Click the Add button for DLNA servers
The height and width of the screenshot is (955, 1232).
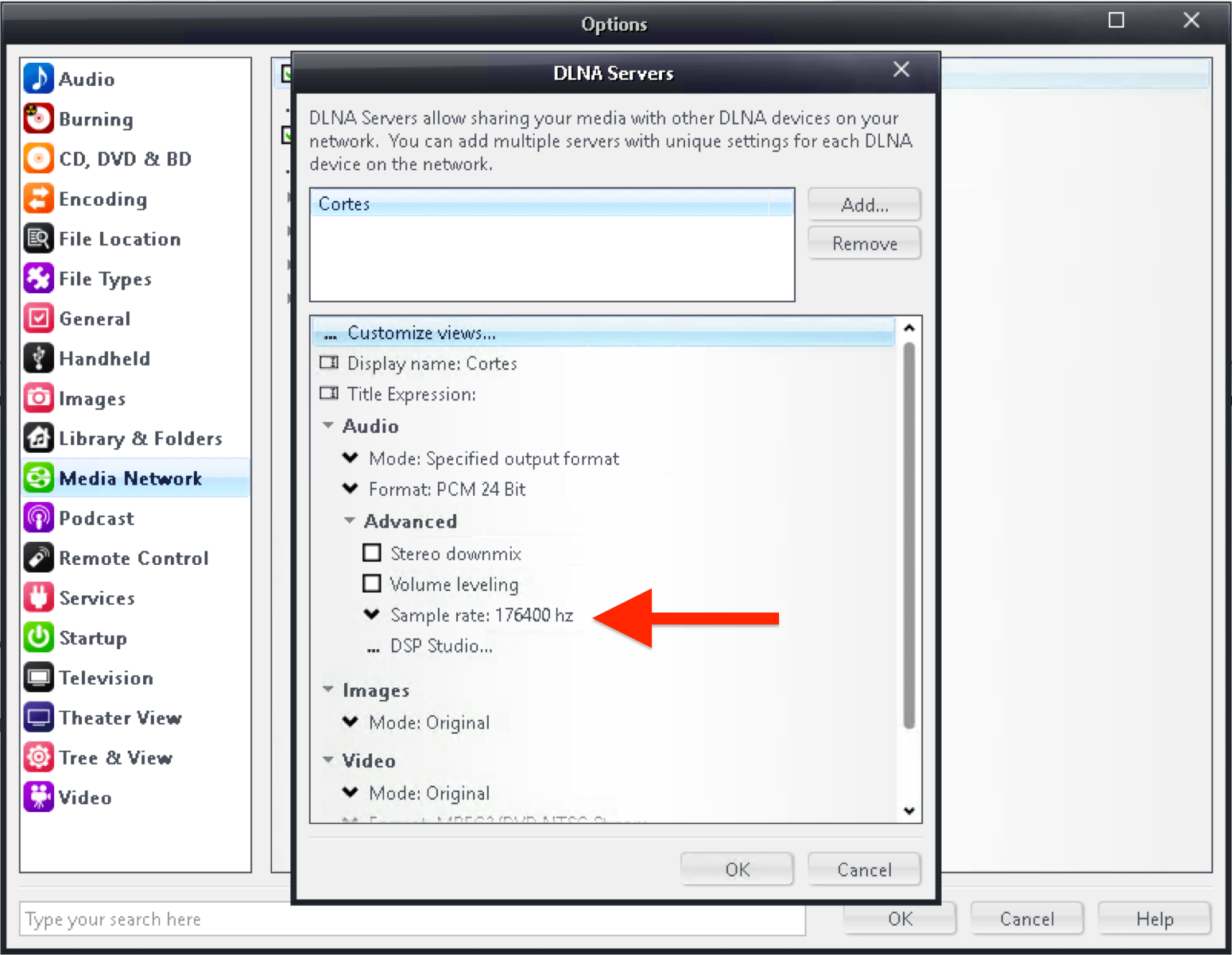point(864,204)
